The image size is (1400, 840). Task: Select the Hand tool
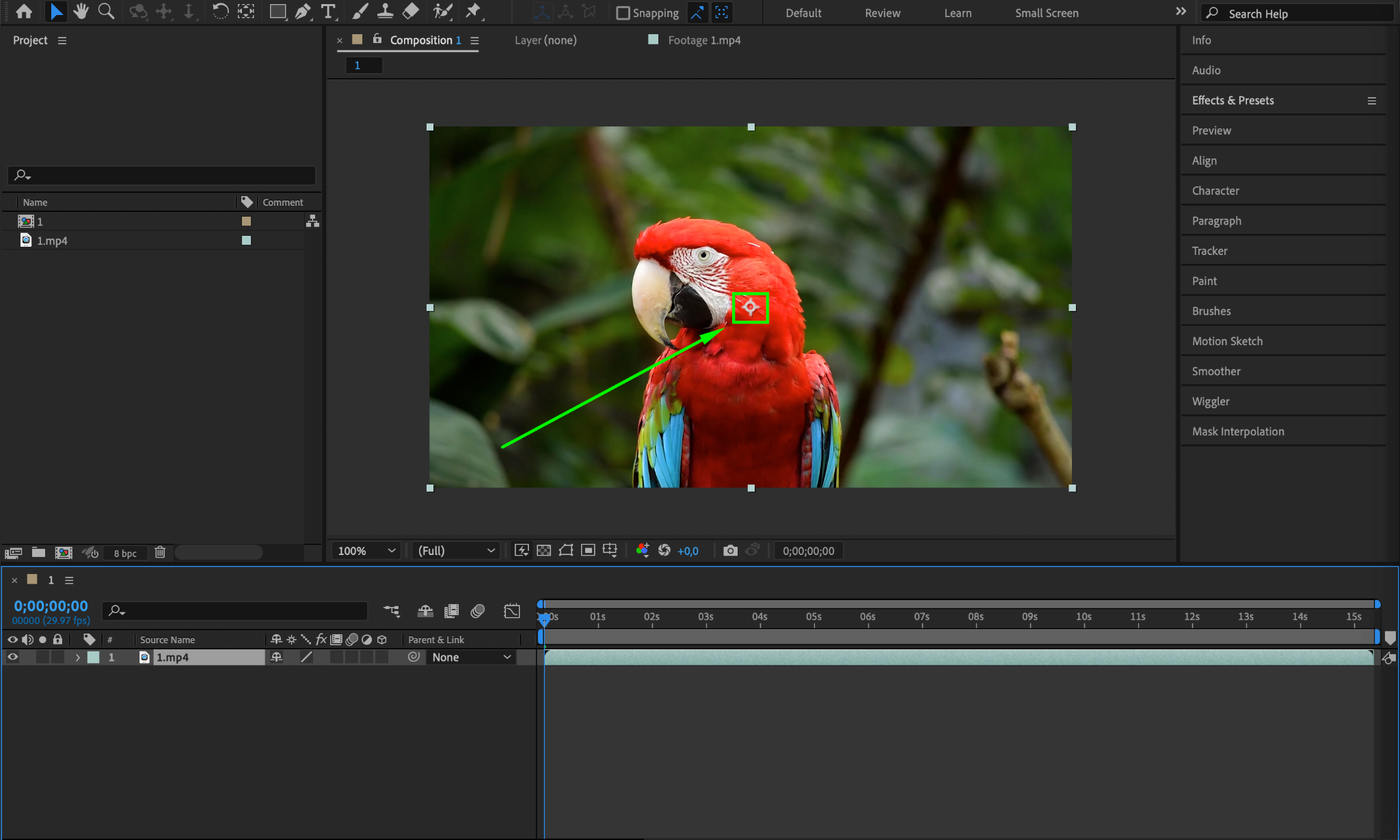[81, 12]
